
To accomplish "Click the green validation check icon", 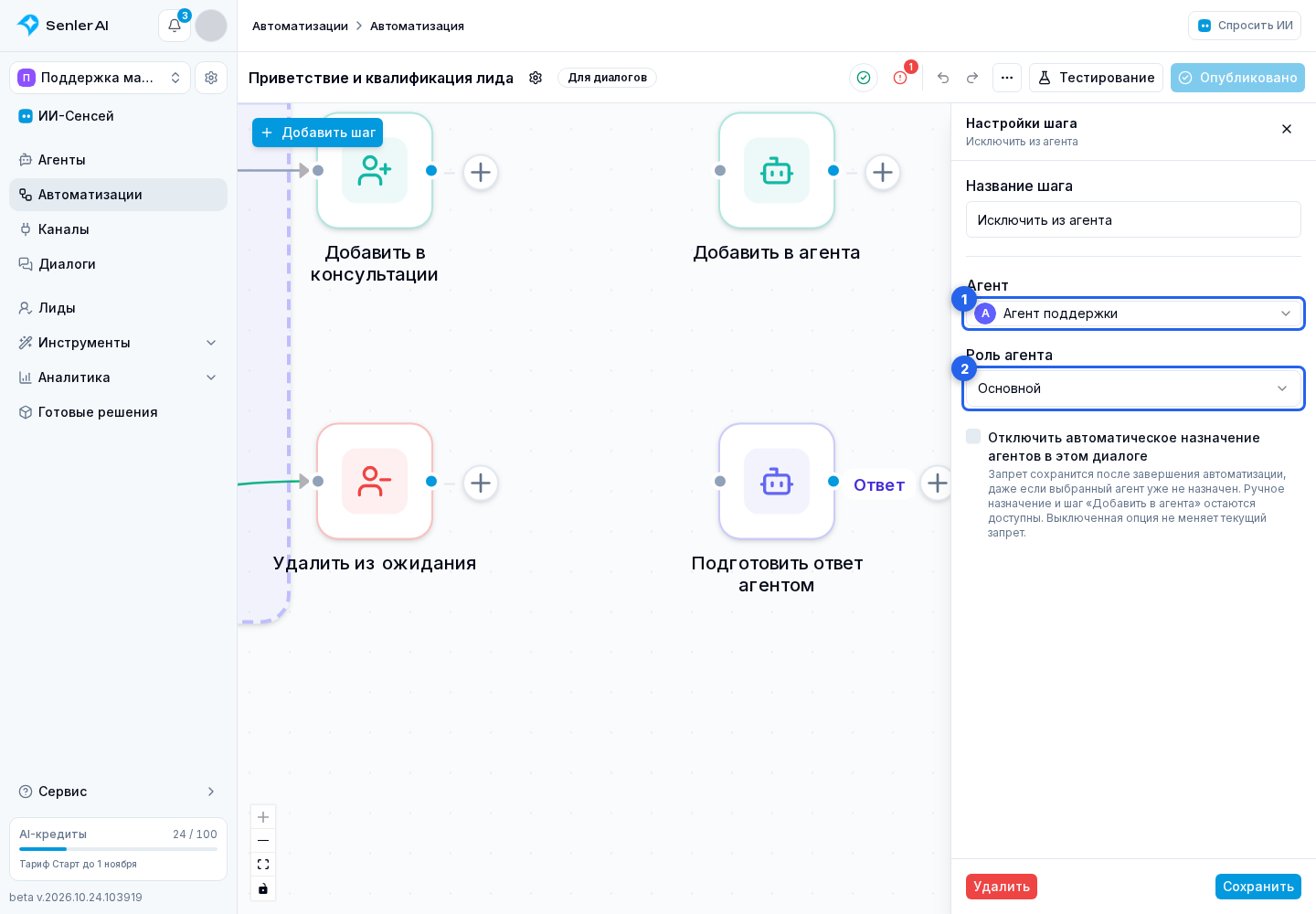I will [x=864, y=78].
